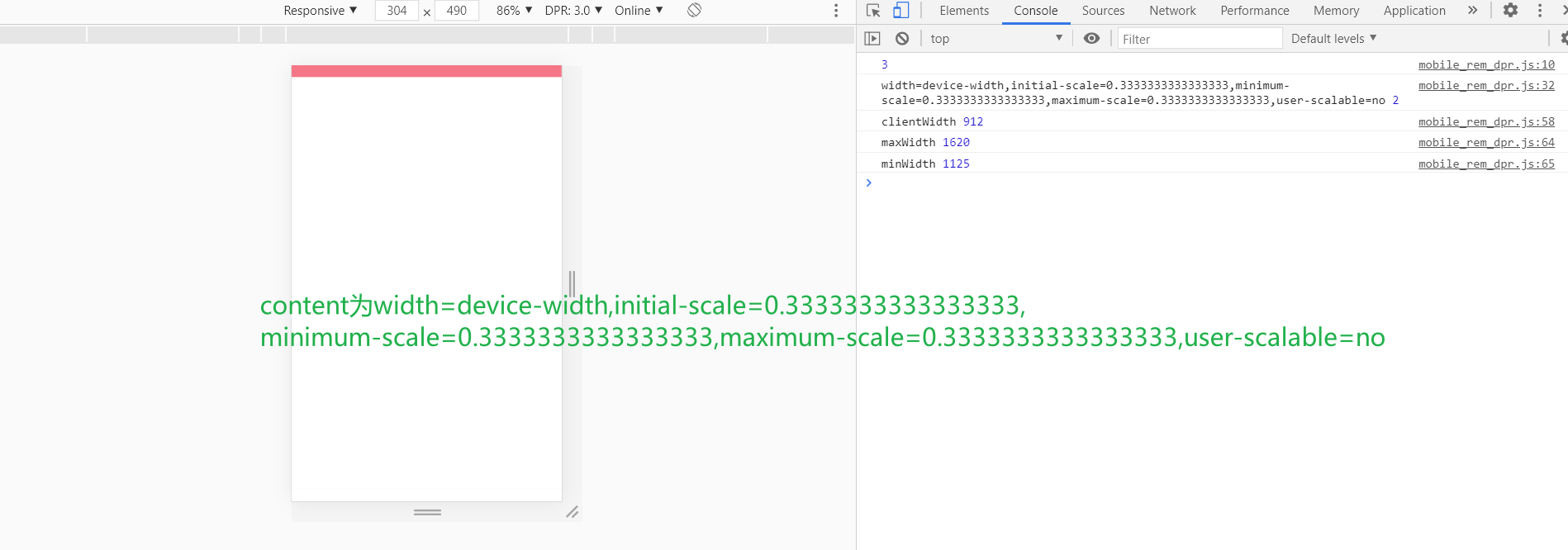Open the Application tab

tap(1414, 11)
